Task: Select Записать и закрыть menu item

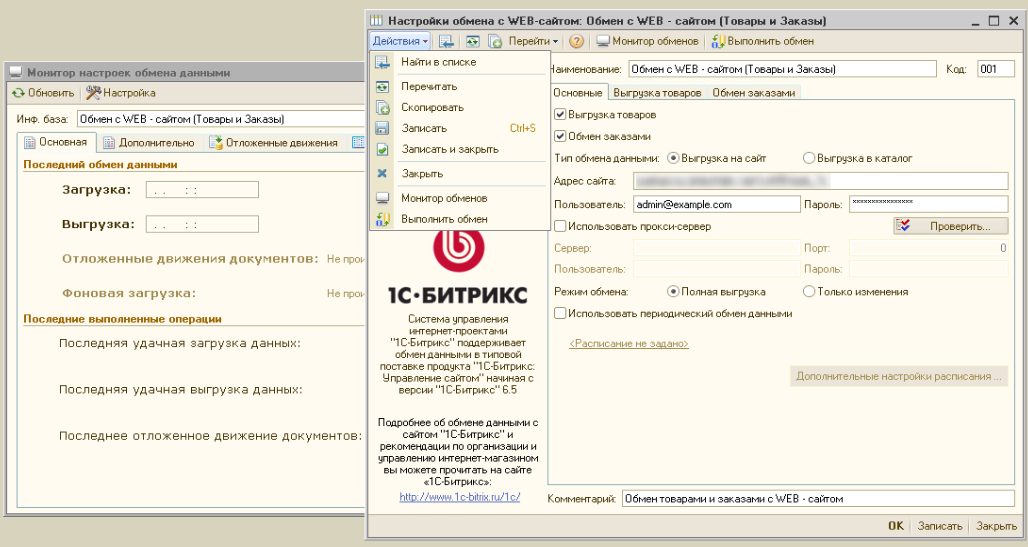Action: tap(449, 149)
